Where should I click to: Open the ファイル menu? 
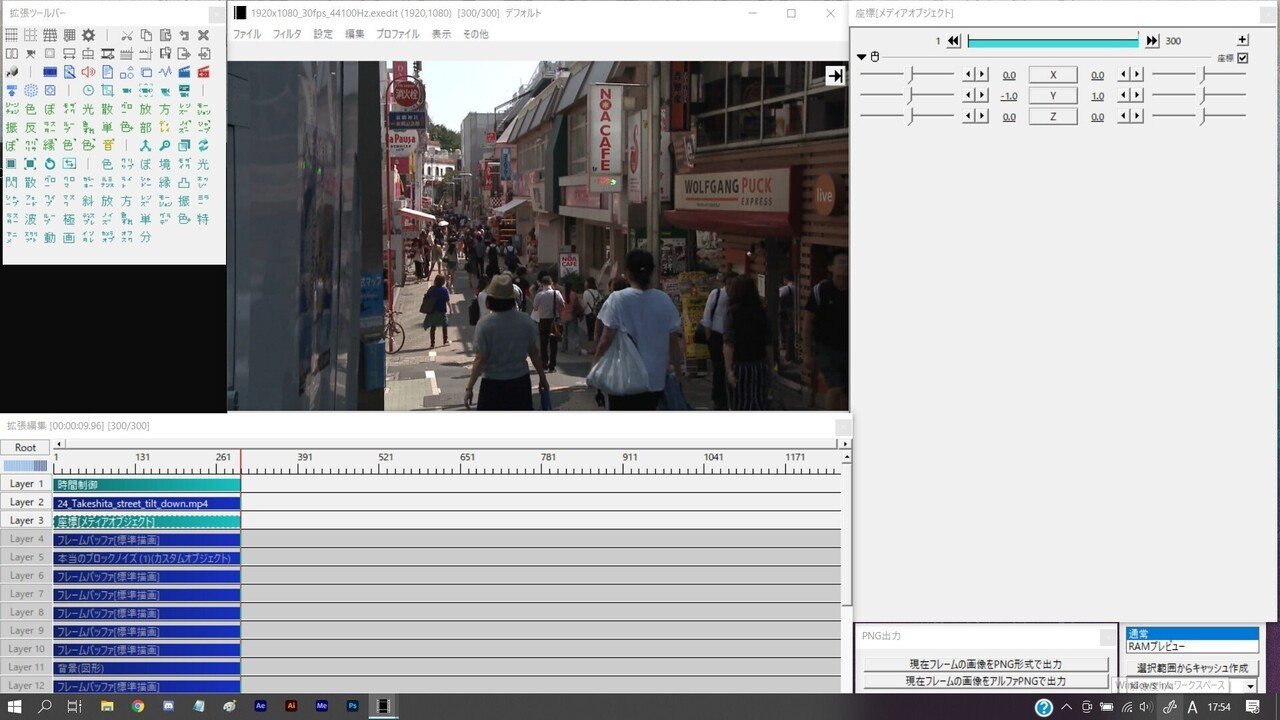pyautogui.click(x=247, y=34)
